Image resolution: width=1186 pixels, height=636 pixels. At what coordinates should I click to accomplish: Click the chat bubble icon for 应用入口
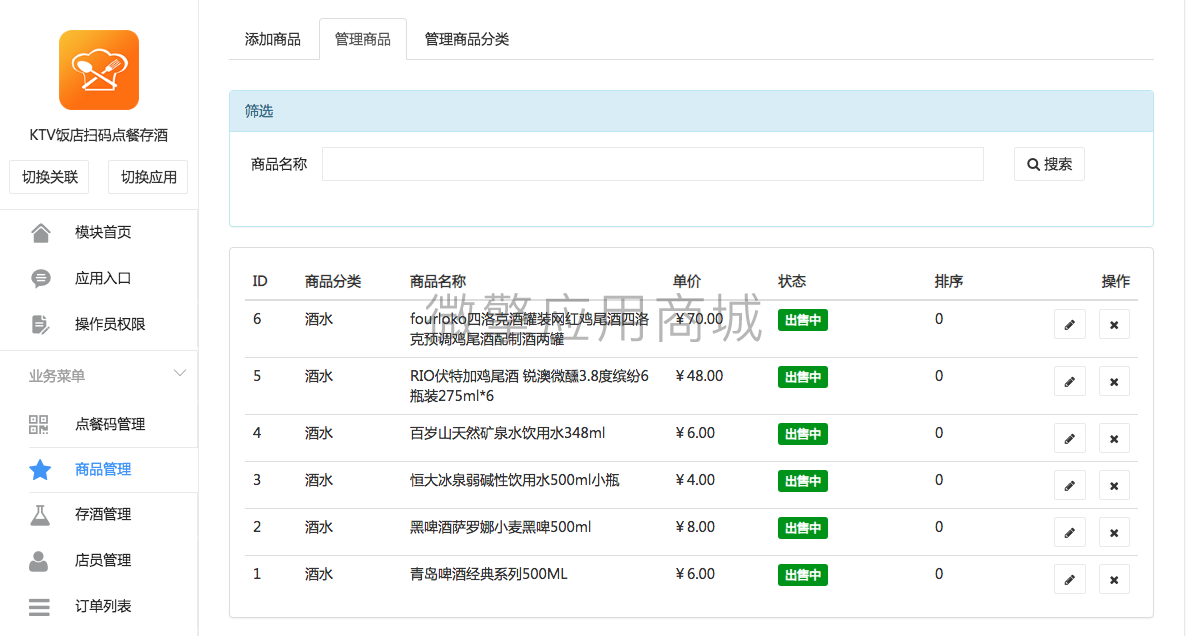(x=41, y=278)
